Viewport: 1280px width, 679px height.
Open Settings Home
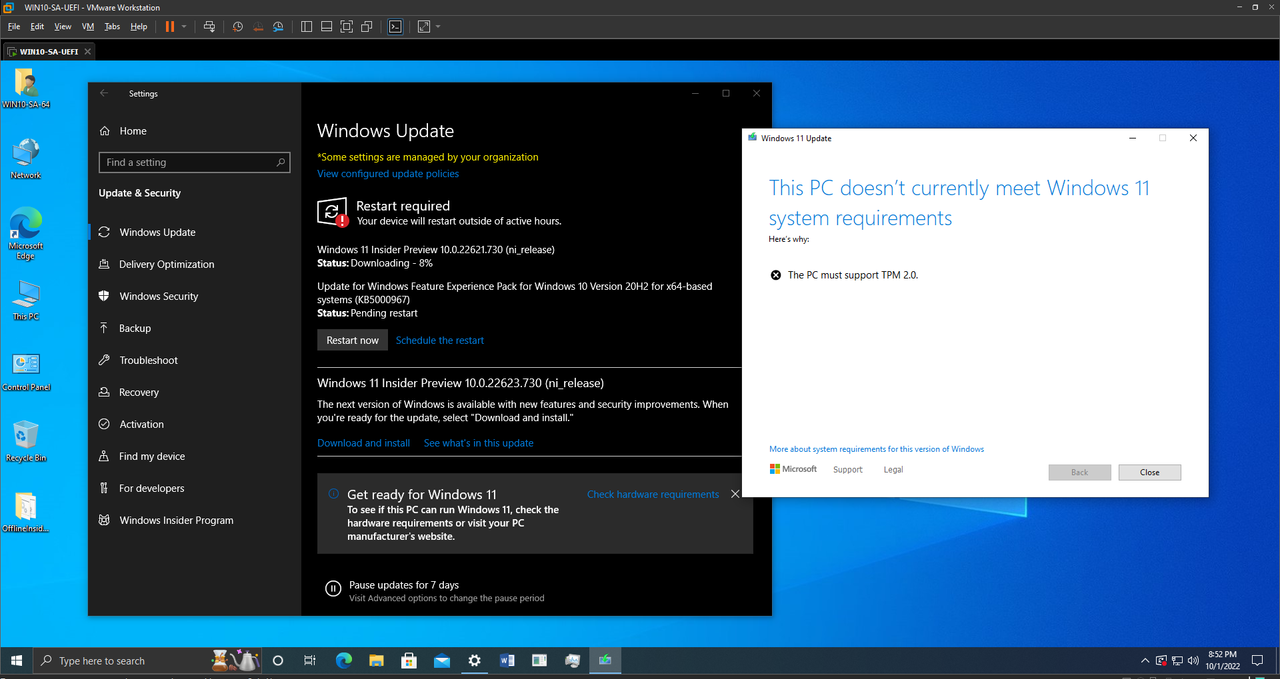coord(133,131)
